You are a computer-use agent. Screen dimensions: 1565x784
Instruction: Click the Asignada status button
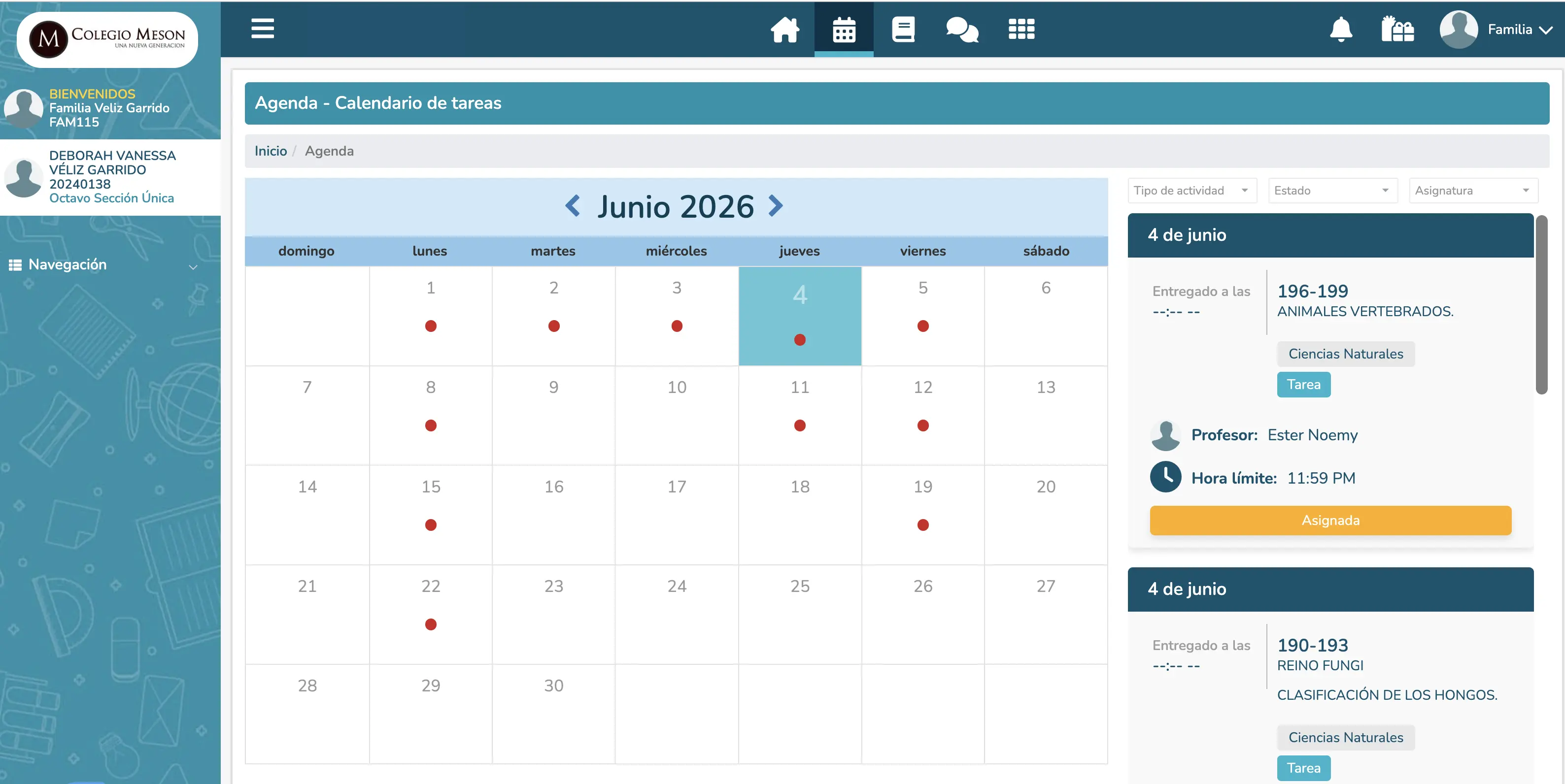[1330, 521]
